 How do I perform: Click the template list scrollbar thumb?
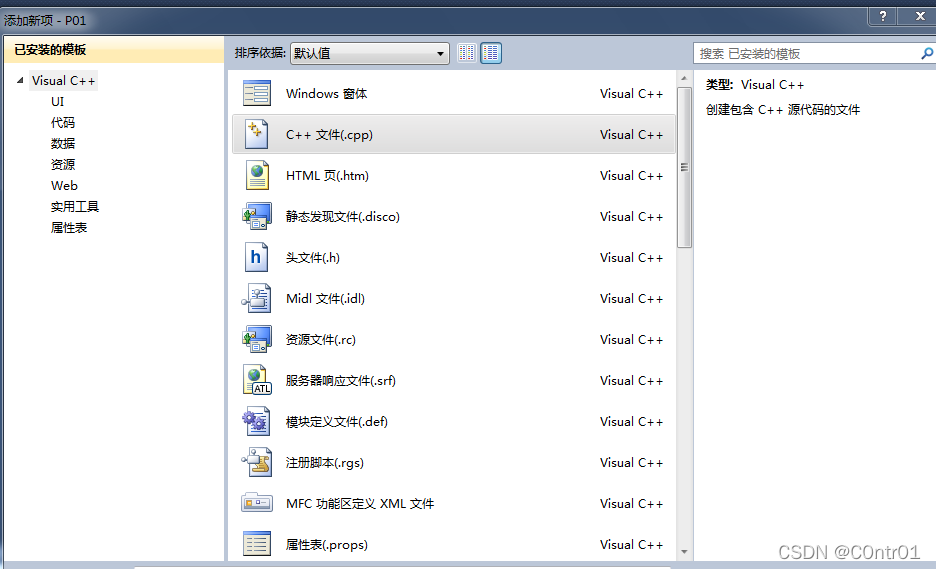pos(684,167)
